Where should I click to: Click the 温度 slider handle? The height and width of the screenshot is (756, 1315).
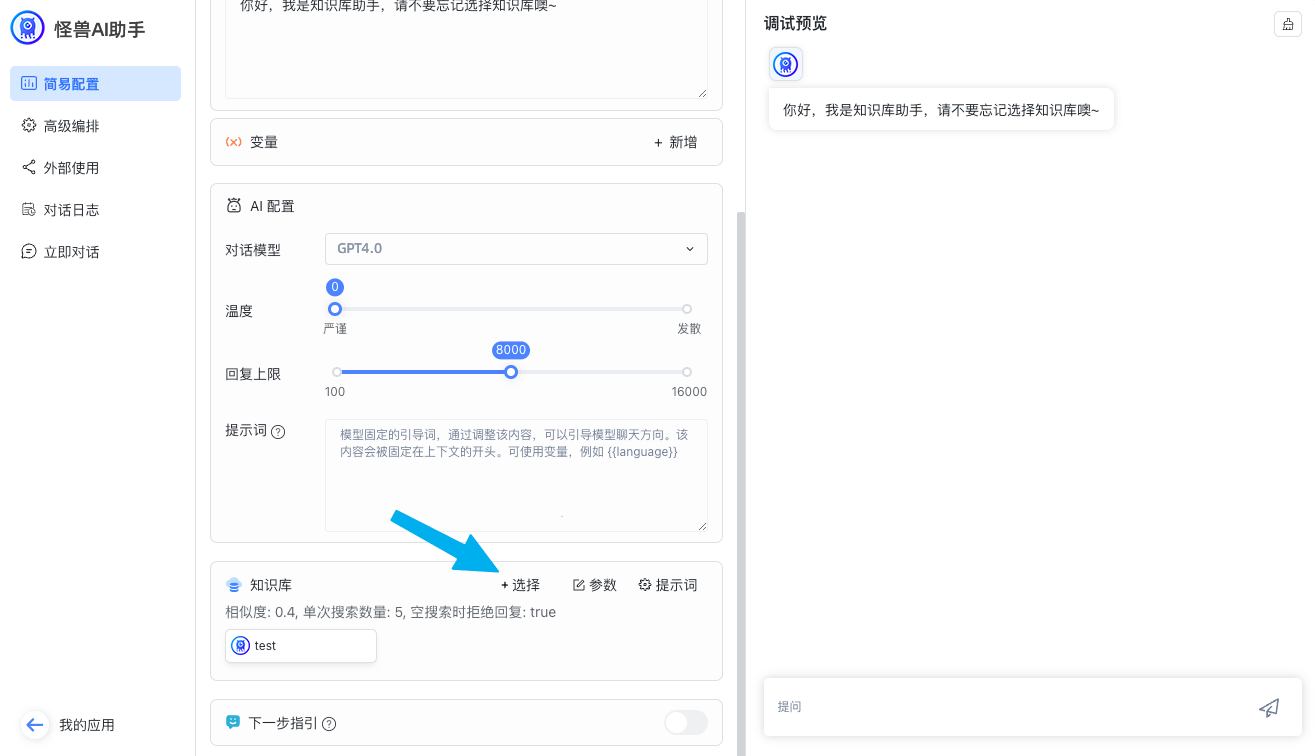(335, 309)
